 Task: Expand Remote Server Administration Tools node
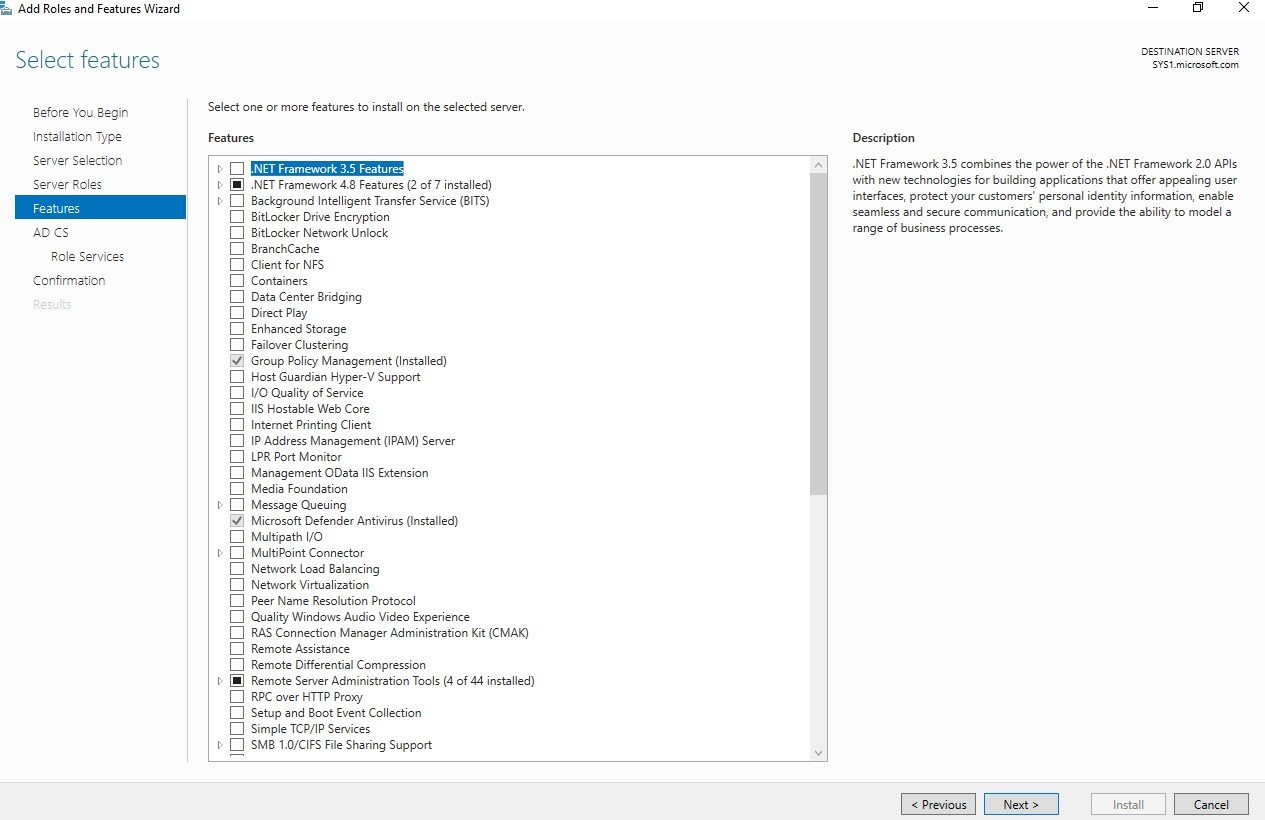click(x=220, y=681)
